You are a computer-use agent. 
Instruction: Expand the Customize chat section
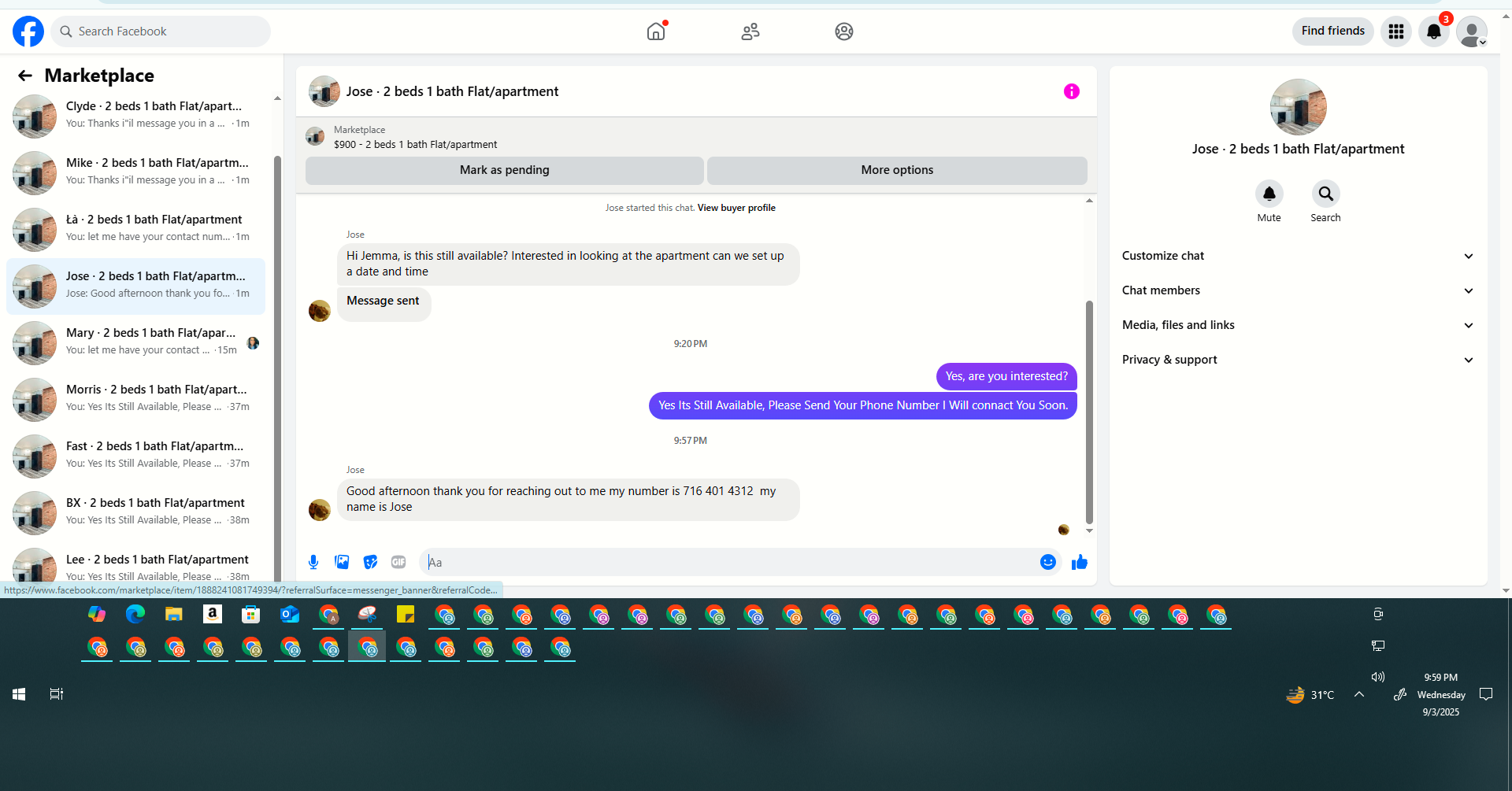(1299, 256)
